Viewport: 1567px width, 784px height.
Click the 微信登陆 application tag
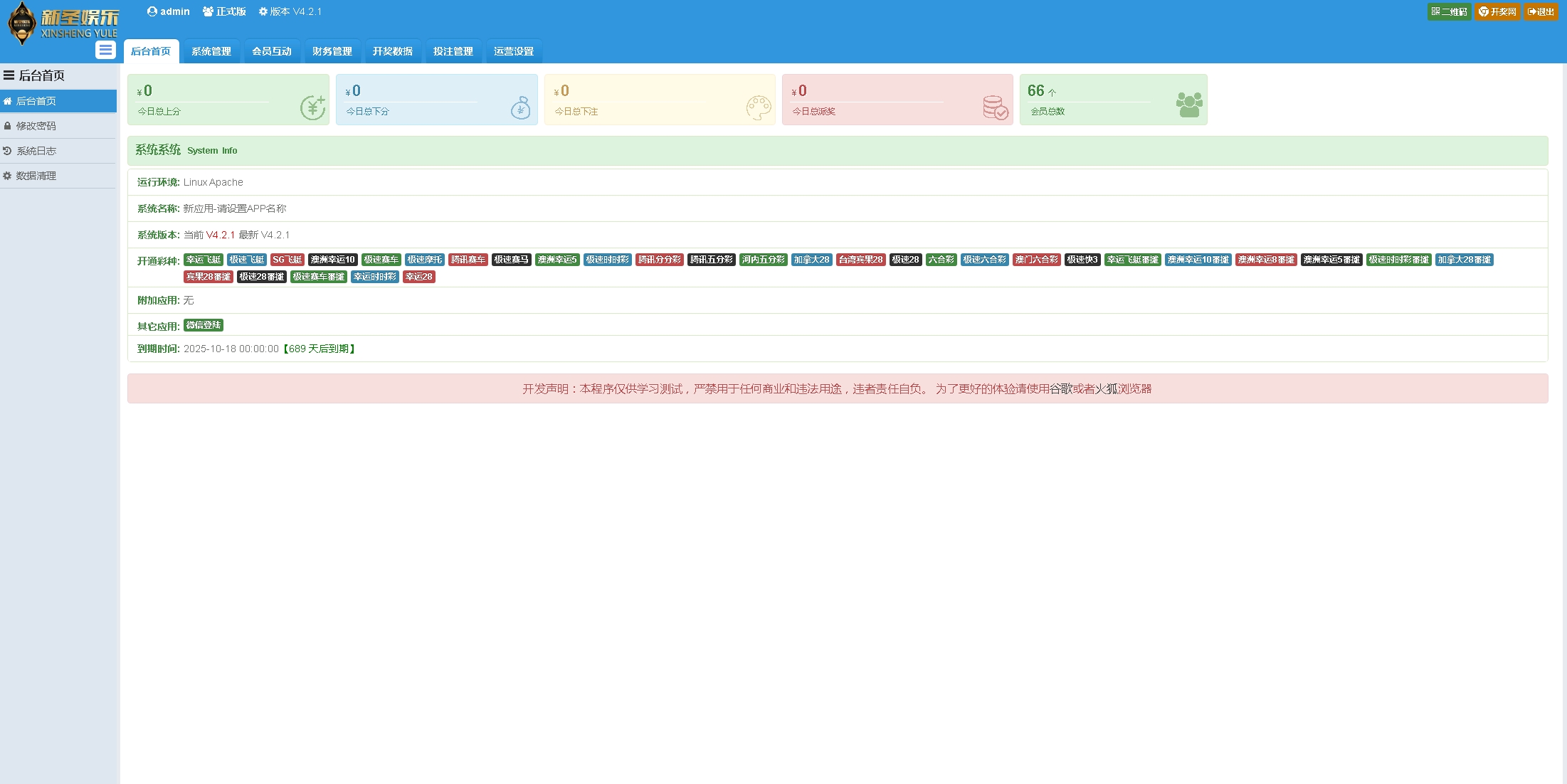(204, 325)
